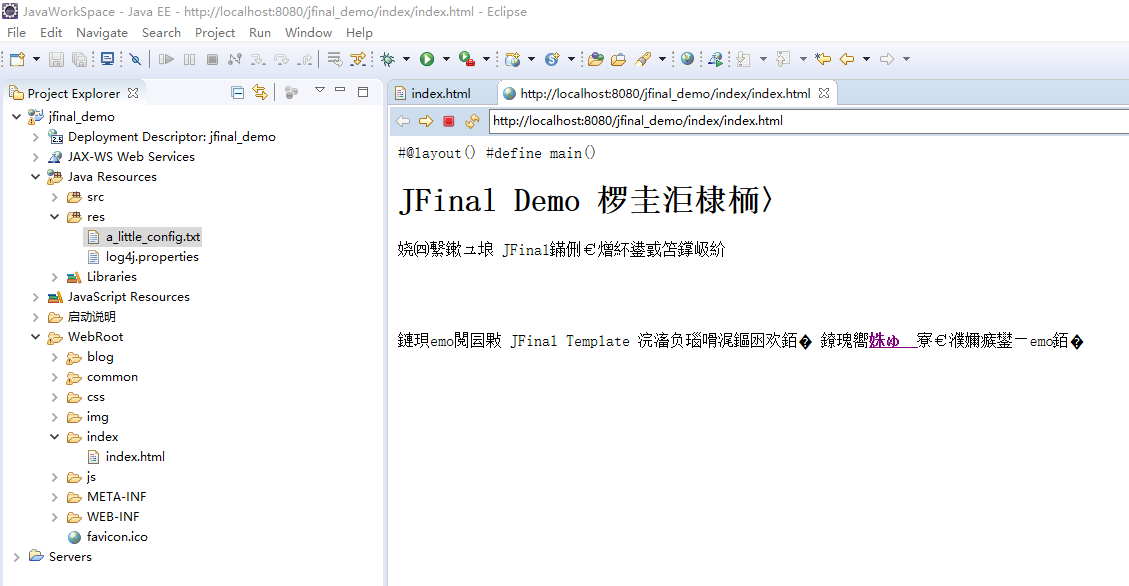Click the Last Edit Location icon

coord(823,59)
